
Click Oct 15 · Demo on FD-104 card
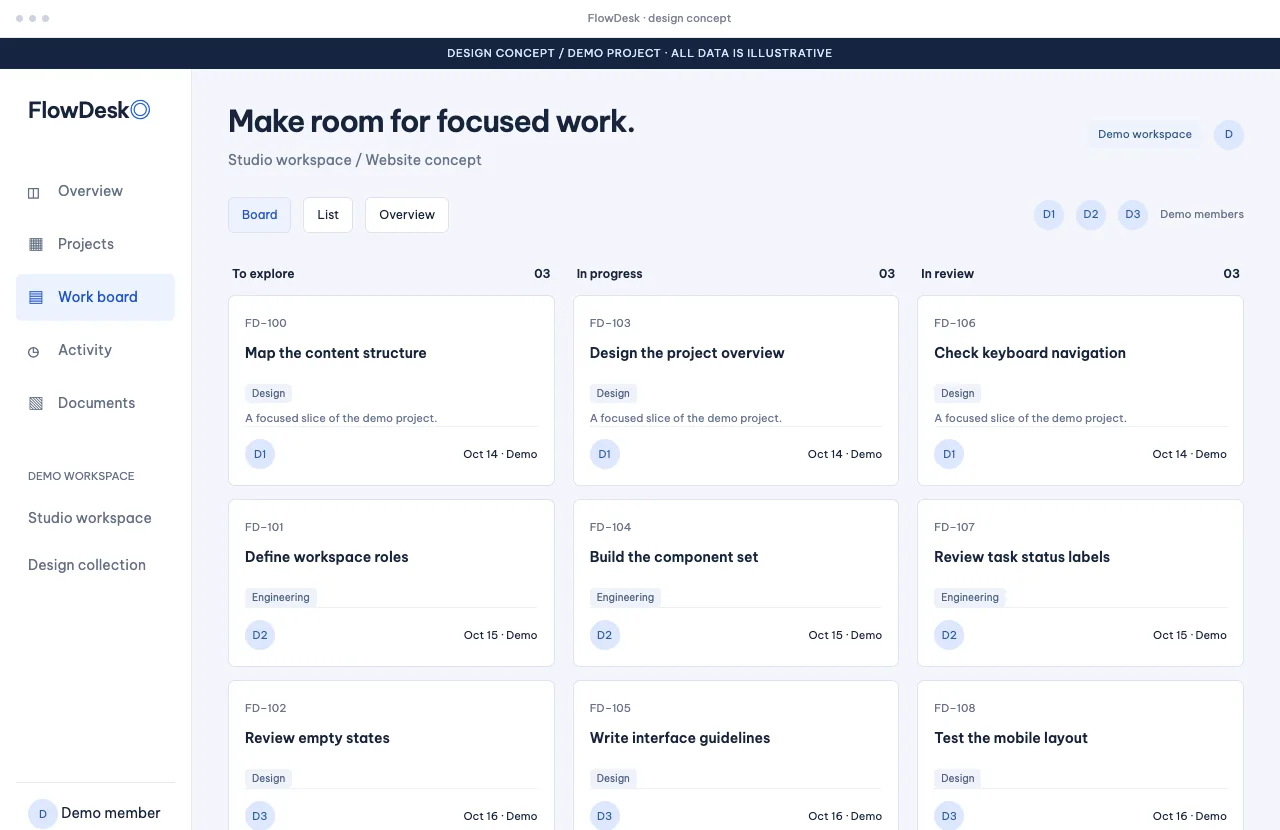click(x=845, y=635)
